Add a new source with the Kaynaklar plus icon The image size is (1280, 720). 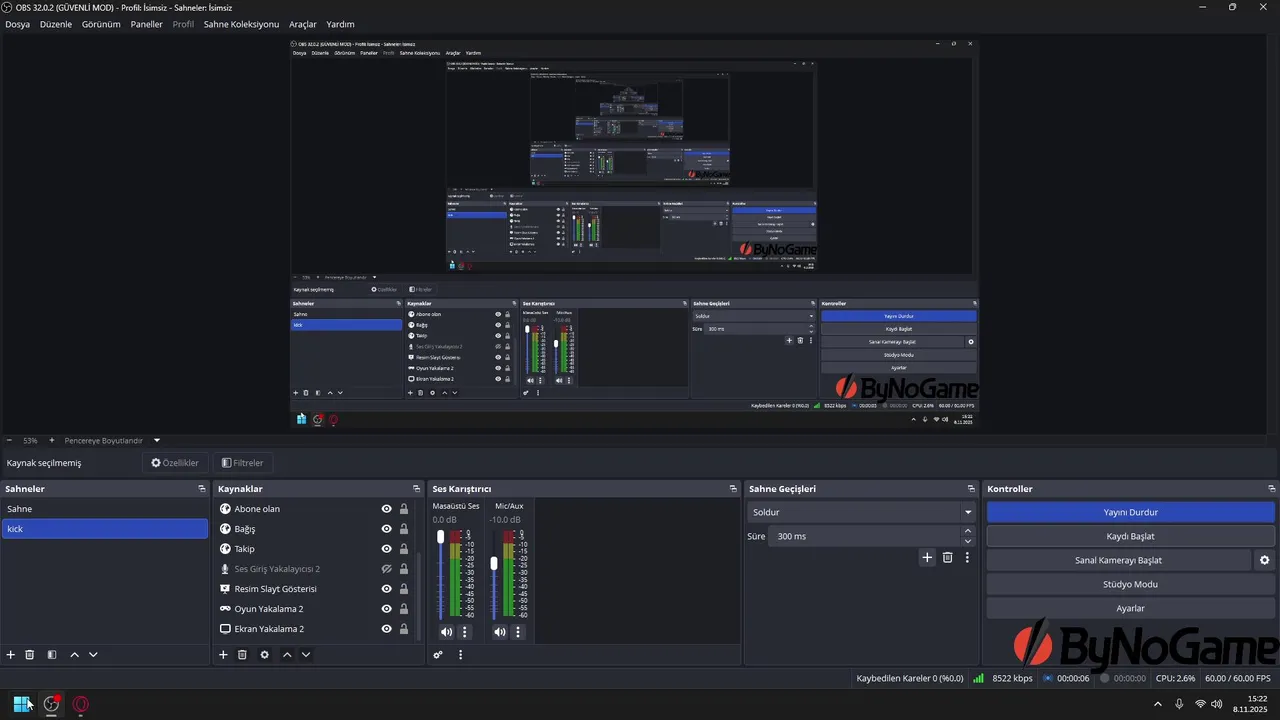pyautogui.click(x=223, y=655)
